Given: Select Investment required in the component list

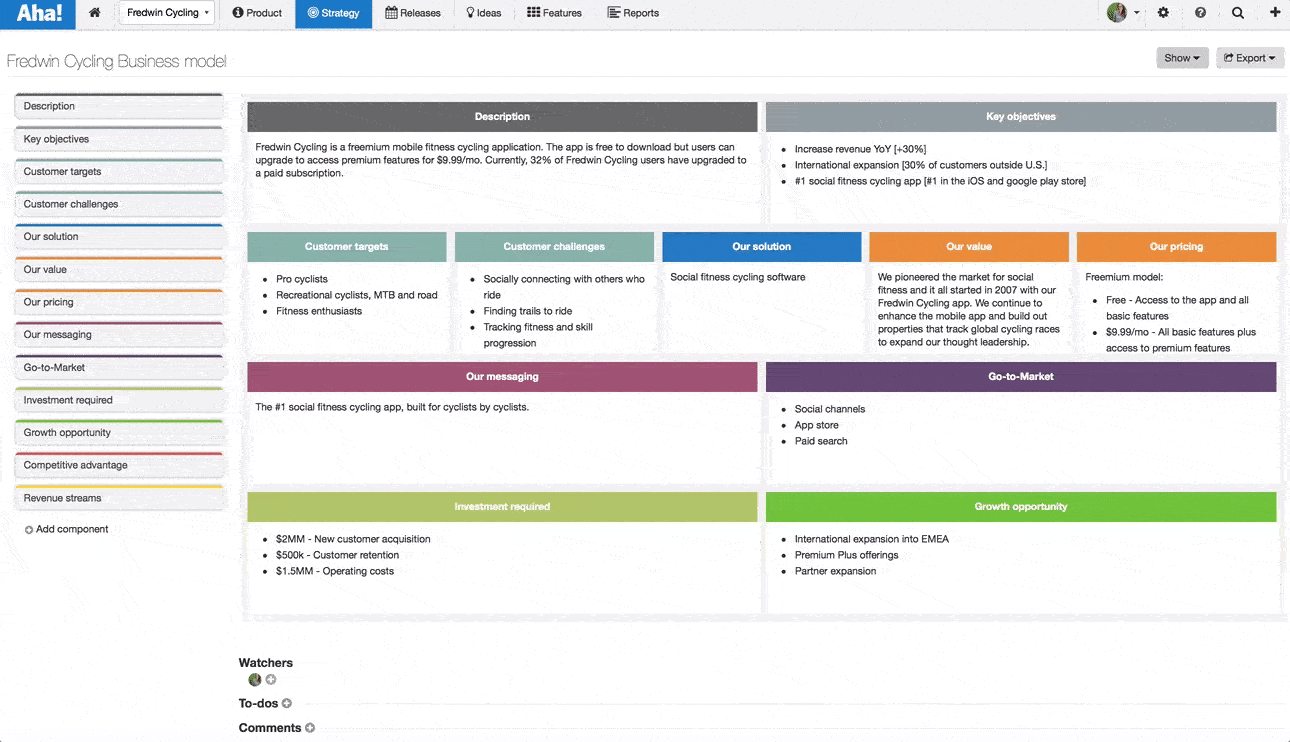Looking at the screenshot, I should pyautogui.click(x=119, y=400).
